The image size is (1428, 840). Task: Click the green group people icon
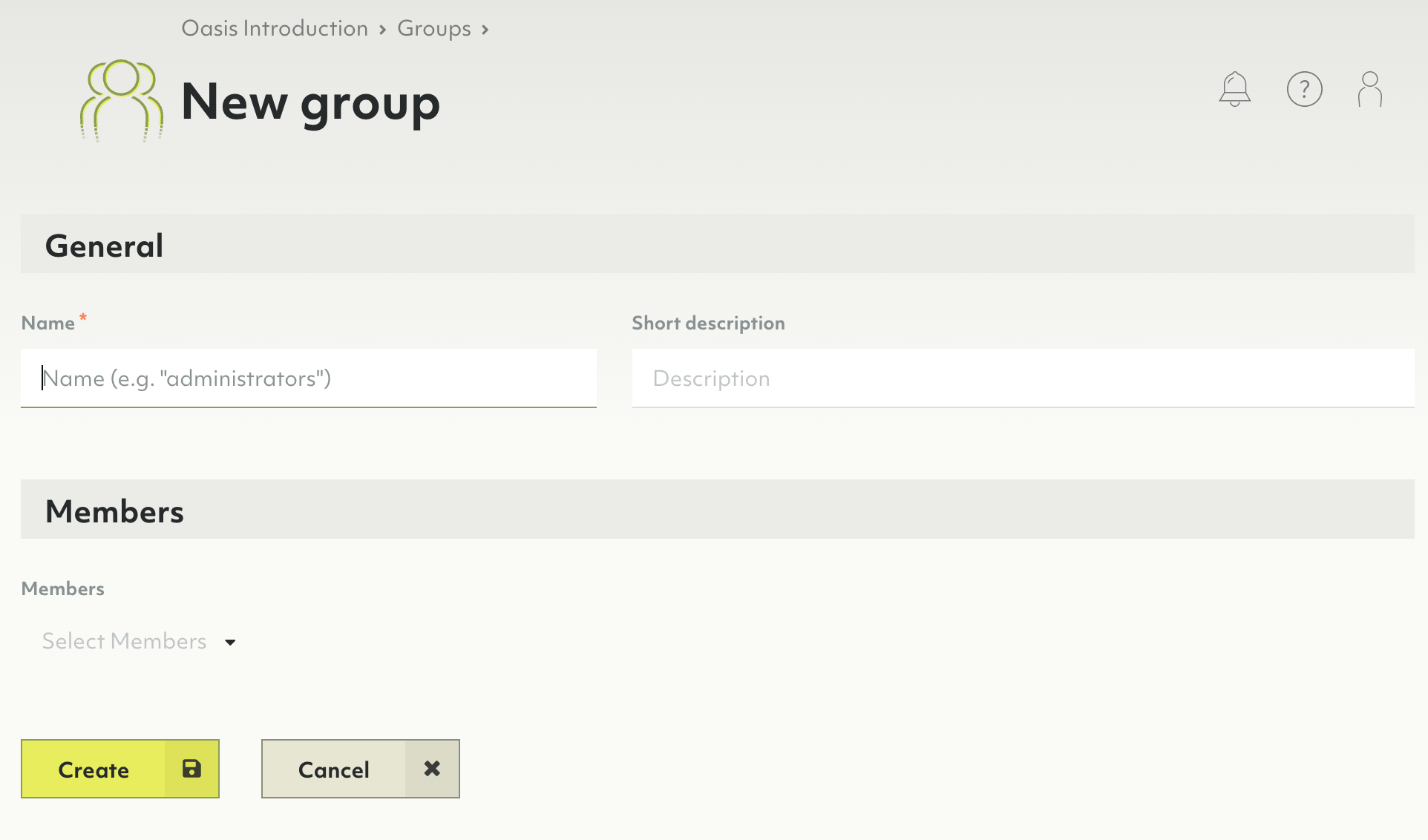tap(121, 100)
